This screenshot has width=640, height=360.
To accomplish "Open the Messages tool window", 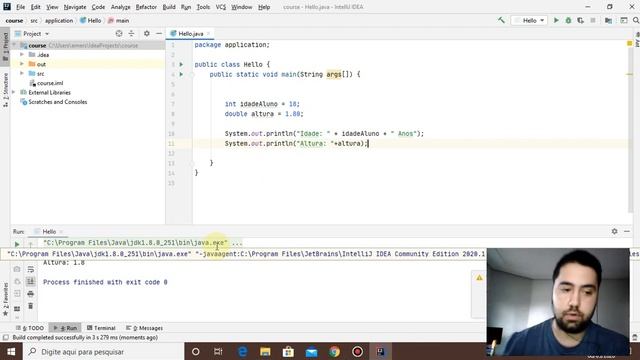I will coord(144,328).
